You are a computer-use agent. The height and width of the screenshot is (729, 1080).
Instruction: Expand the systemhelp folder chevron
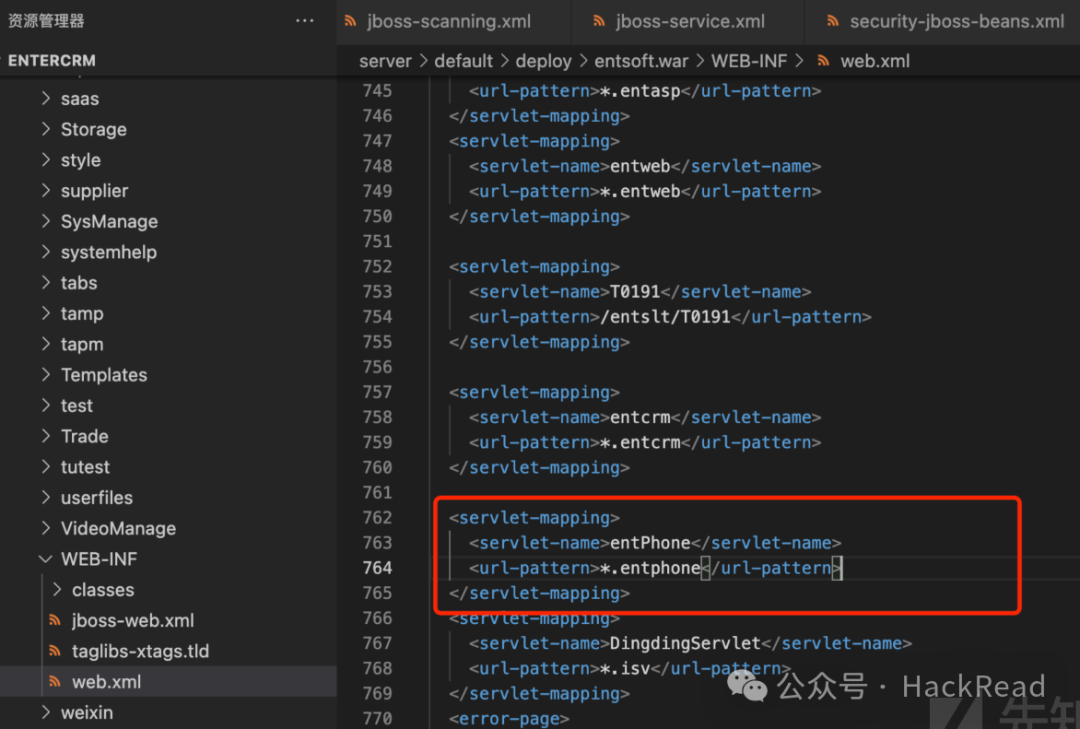[x=45, y=251]
